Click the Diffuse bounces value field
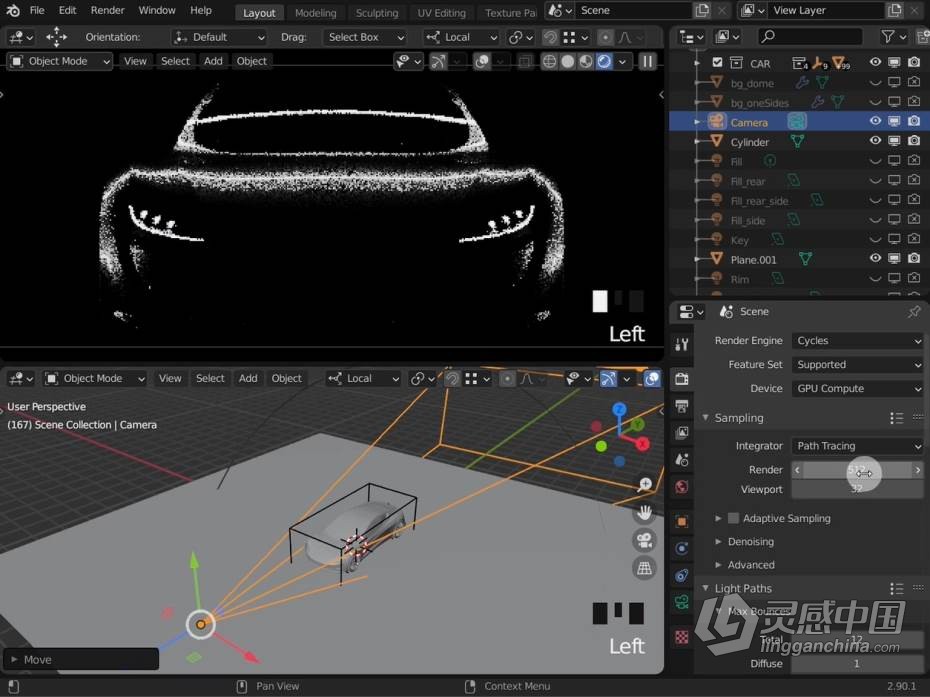Viewport: 930px width, 697px height. tap(858, 663)
